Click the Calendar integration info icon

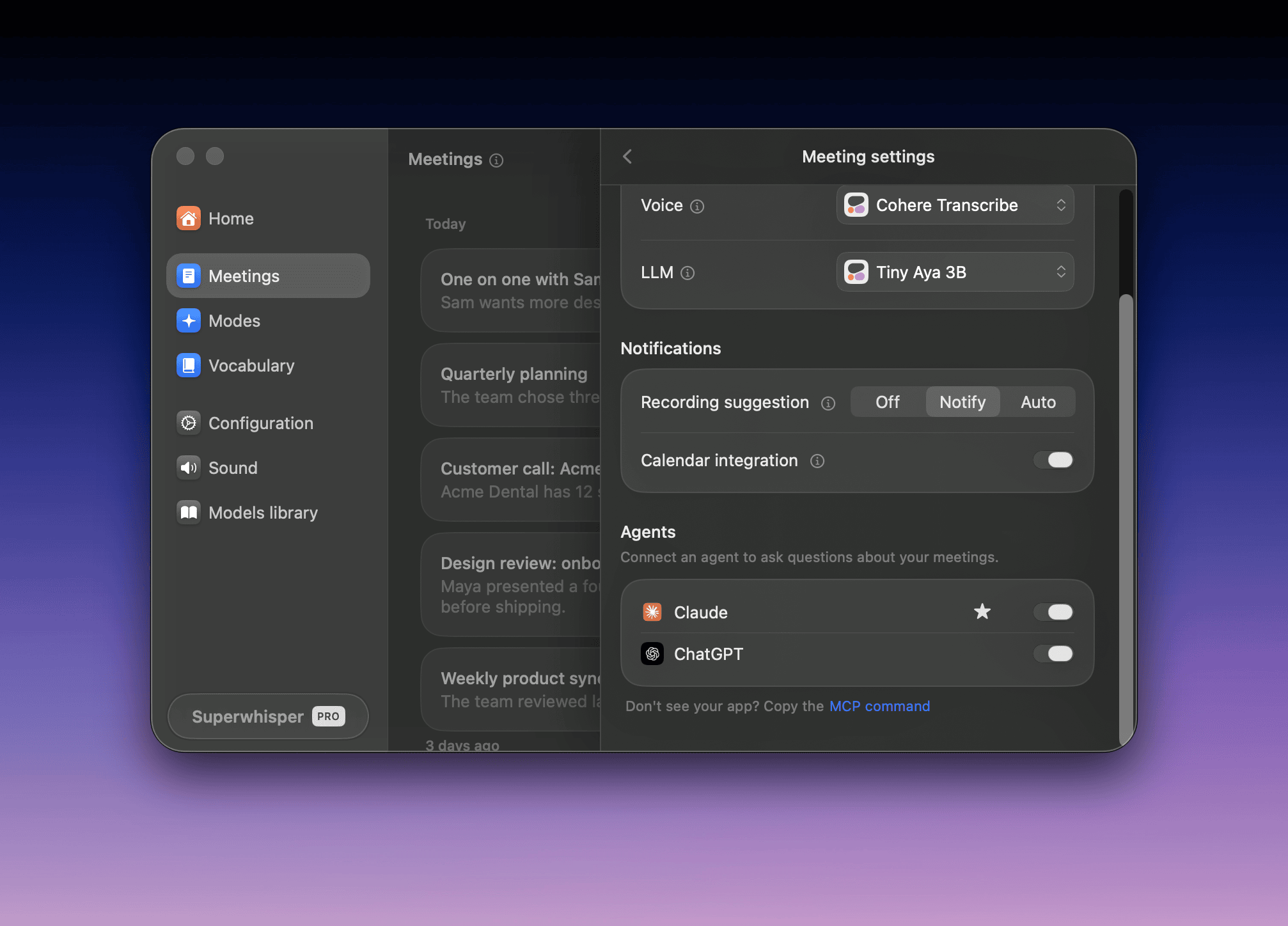click(x=817, y=461)
